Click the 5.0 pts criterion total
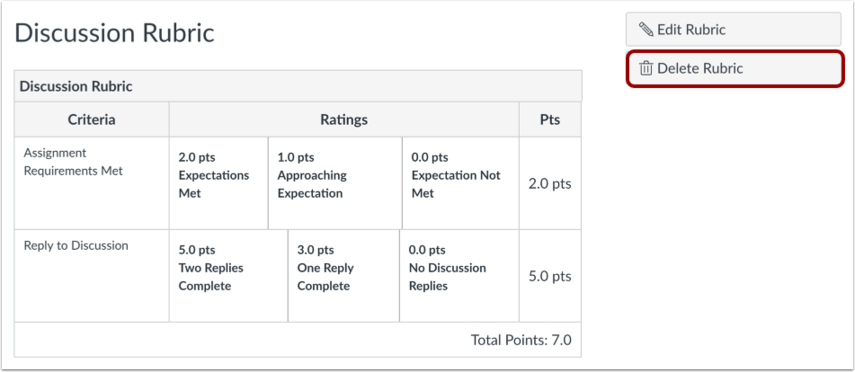The width and height of the screenshot is (855, 372). coord(550,276)
